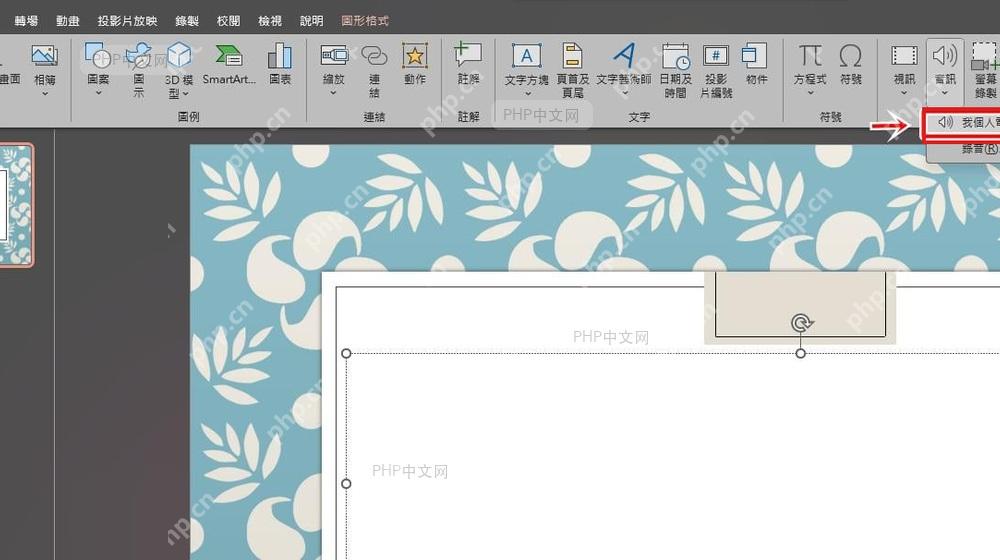Switch to the 轉場 transitions tab

coord(26,21)
